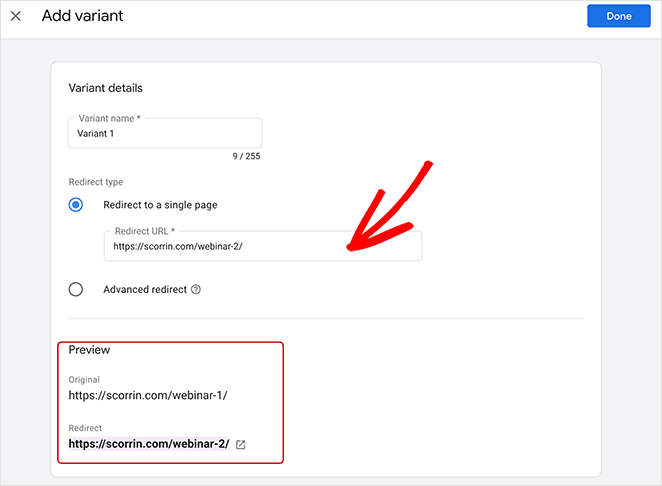Click the 'Variant details' heading
This screenshot has width=662, height=486.
(x=106, y=88)
